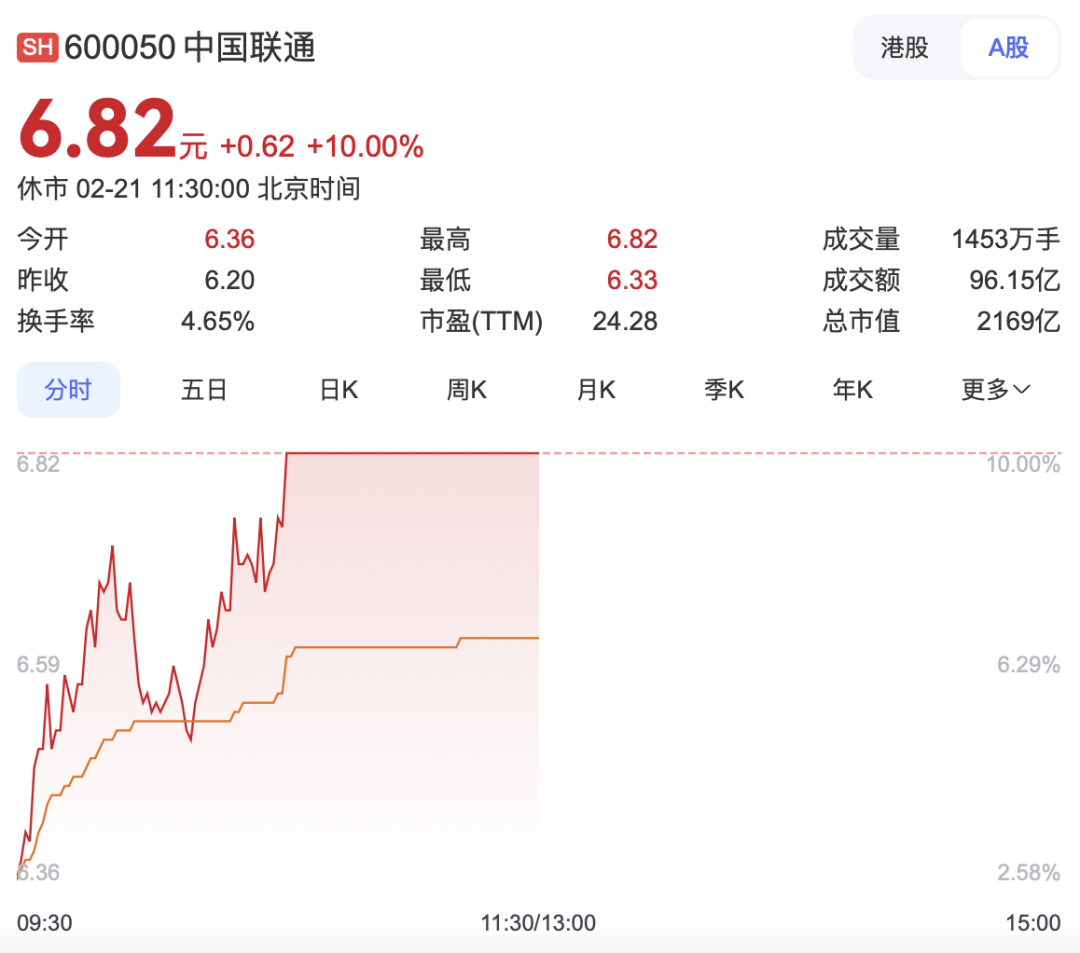Switch to the 港股 market toggle
This screenshot has width=1080, height=953.
904,48
